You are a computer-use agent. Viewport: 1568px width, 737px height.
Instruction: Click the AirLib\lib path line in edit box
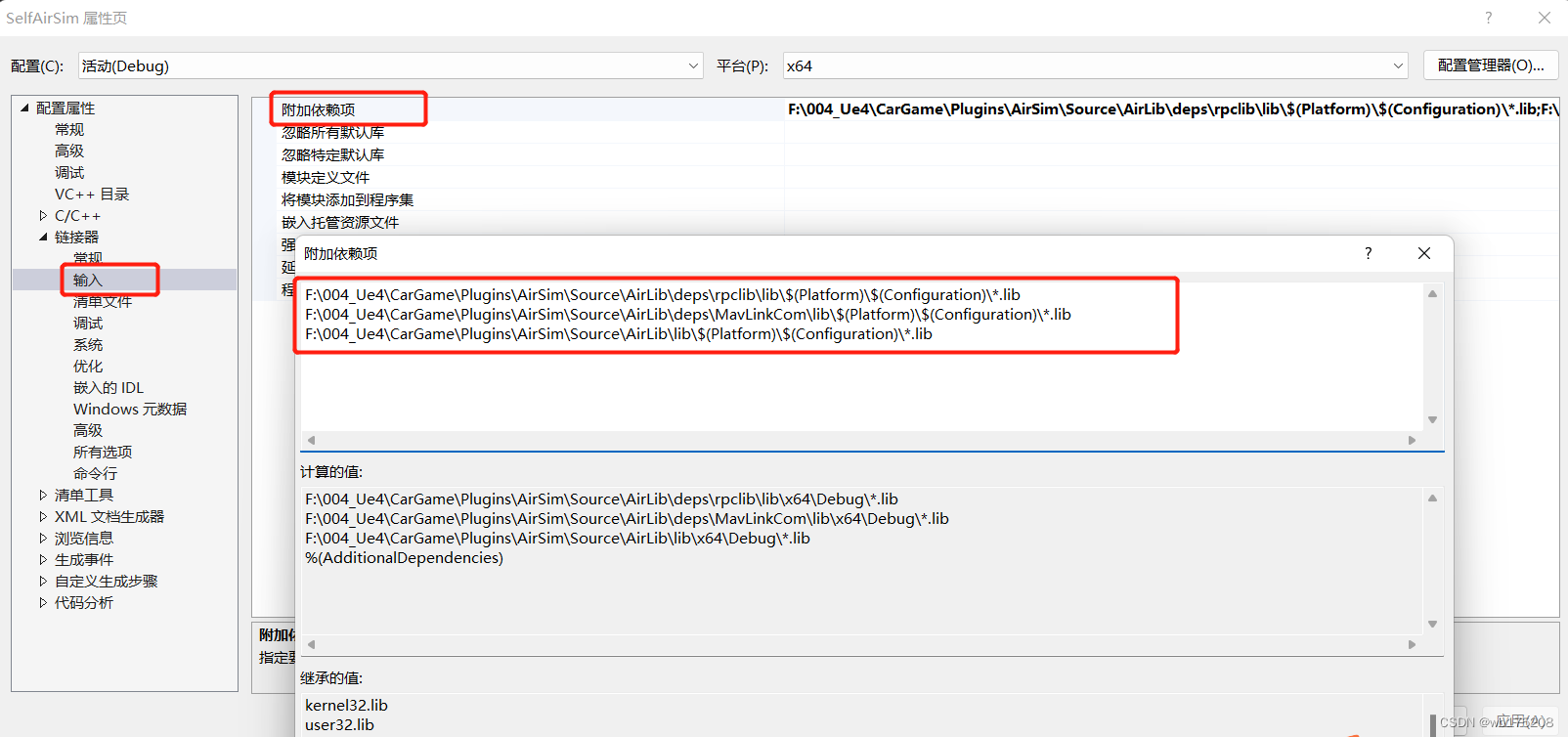[x=619, y=333]
